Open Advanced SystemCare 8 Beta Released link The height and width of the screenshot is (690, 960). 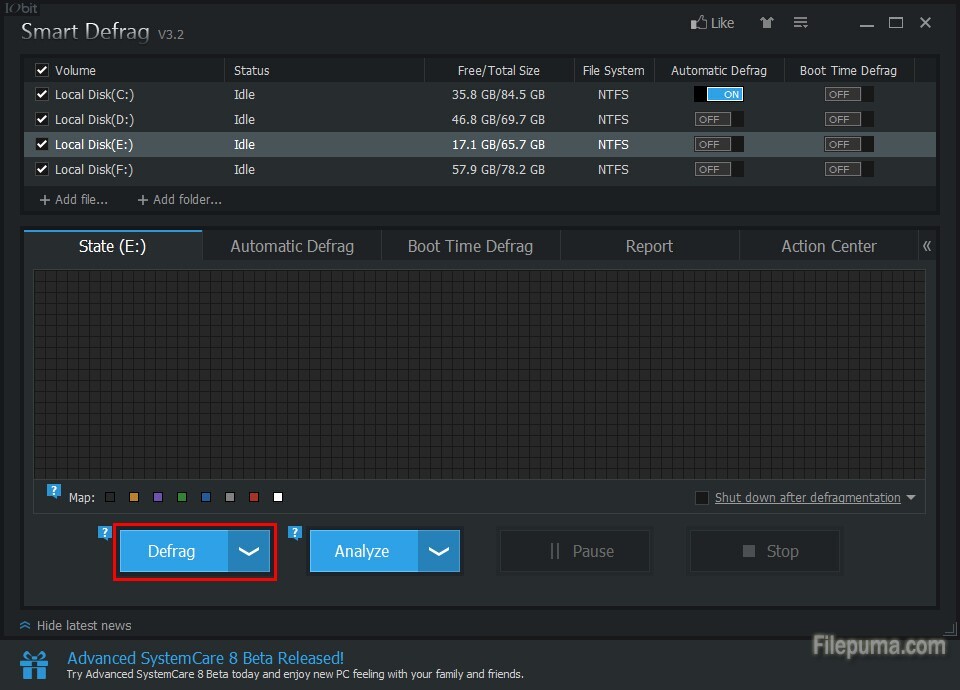point(205,658)
